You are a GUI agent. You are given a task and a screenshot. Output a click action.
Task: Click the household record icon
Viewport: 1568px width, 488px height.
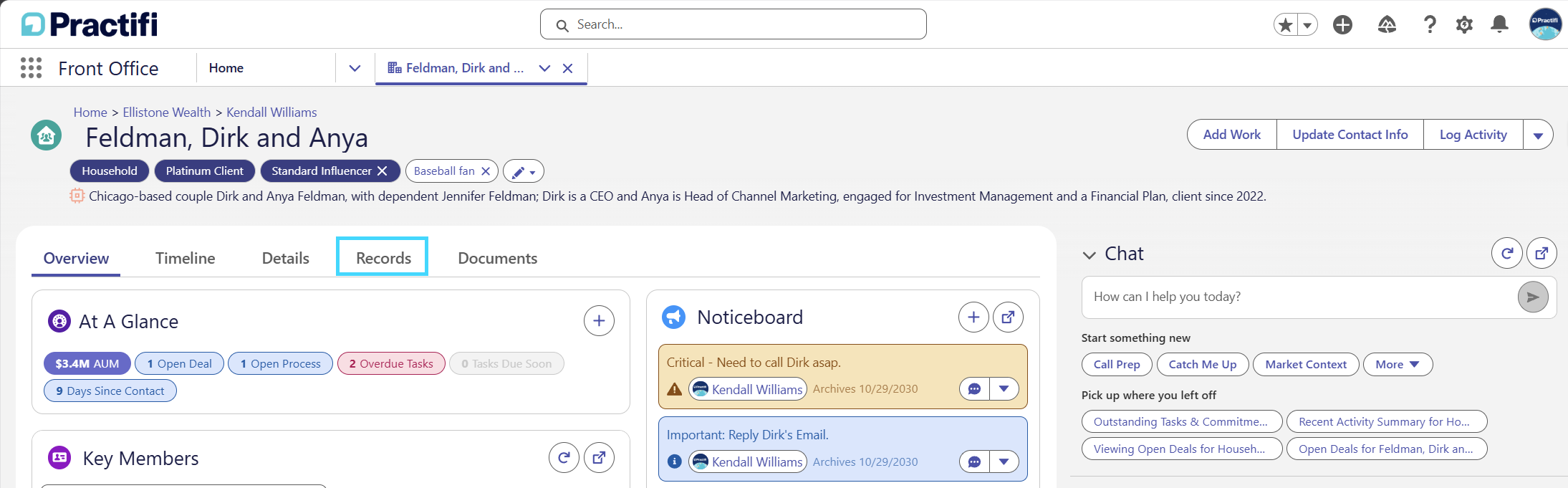47,135
